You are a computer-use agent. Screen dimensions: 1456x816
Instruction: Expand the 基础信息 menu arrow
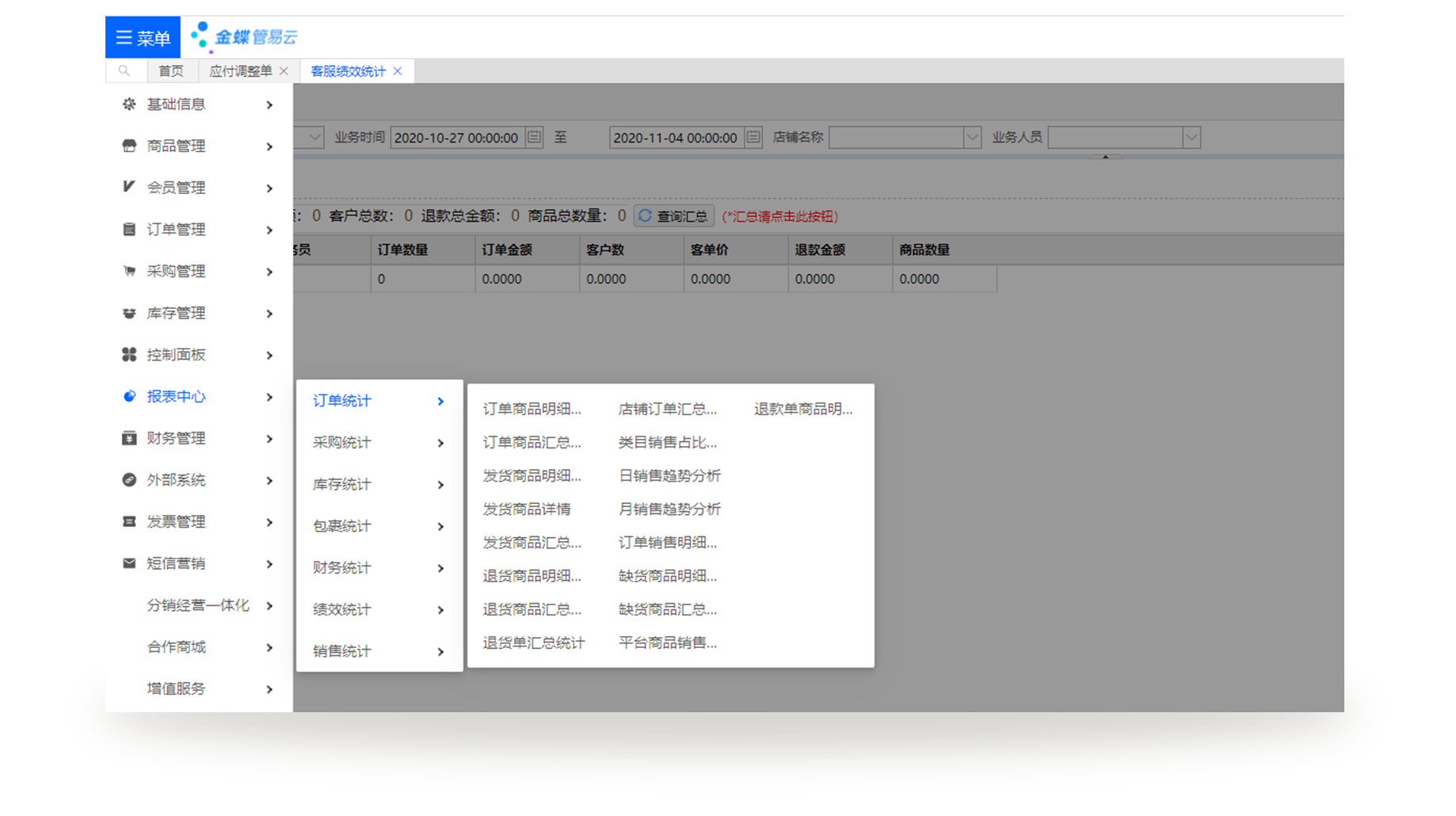pos(269,105)
